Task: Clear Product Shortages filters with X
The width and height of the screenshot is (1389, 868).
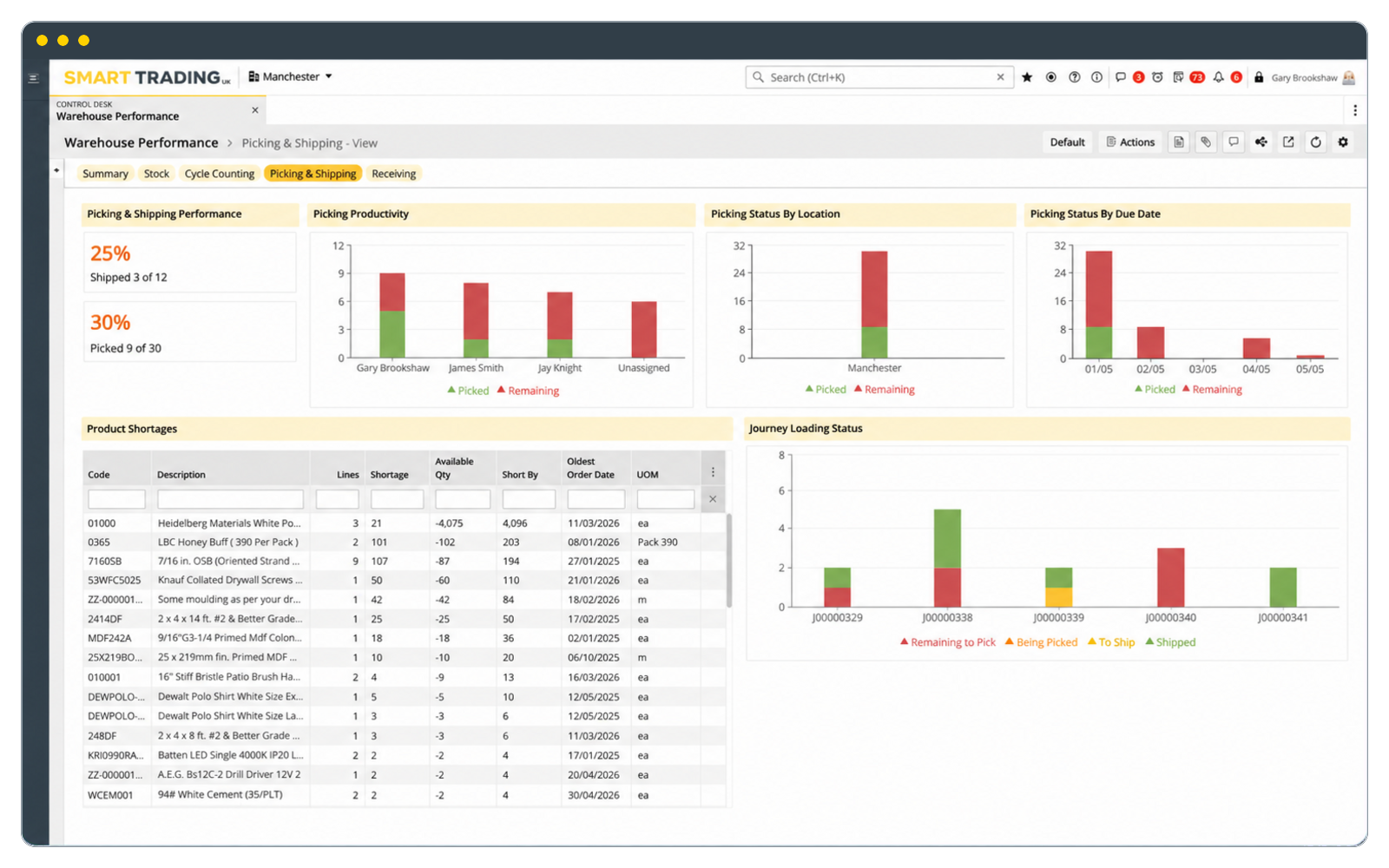Action: click(713, 499)
